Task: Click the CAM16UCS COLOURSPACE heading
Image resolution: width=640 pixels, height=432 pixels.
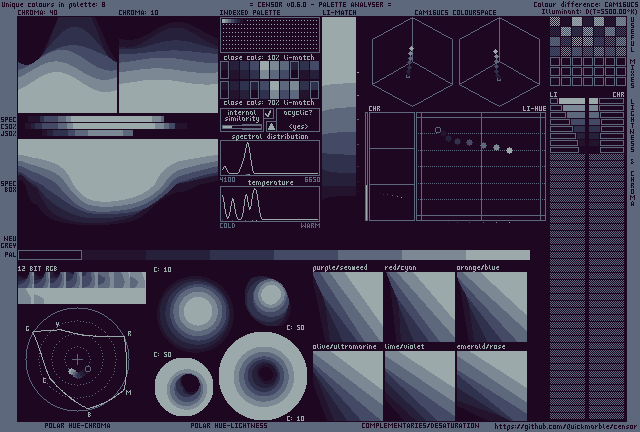Action: [455, 13]
